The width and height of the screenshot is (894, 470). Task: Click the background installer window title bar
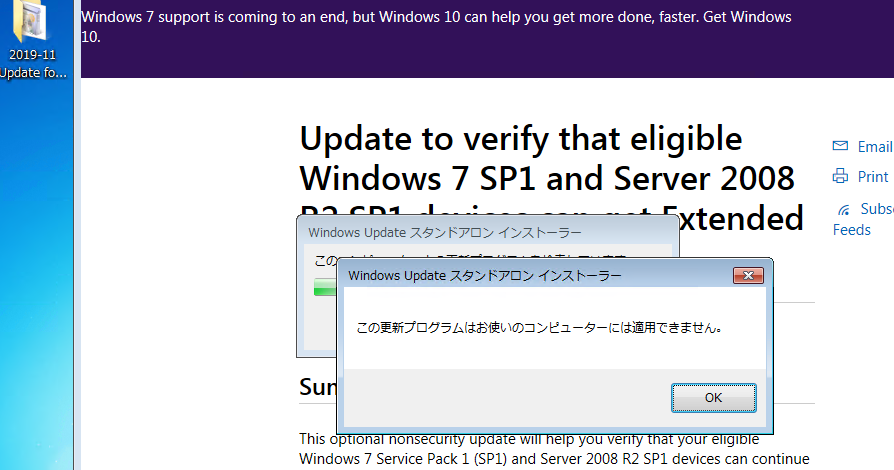coord(487,232)
